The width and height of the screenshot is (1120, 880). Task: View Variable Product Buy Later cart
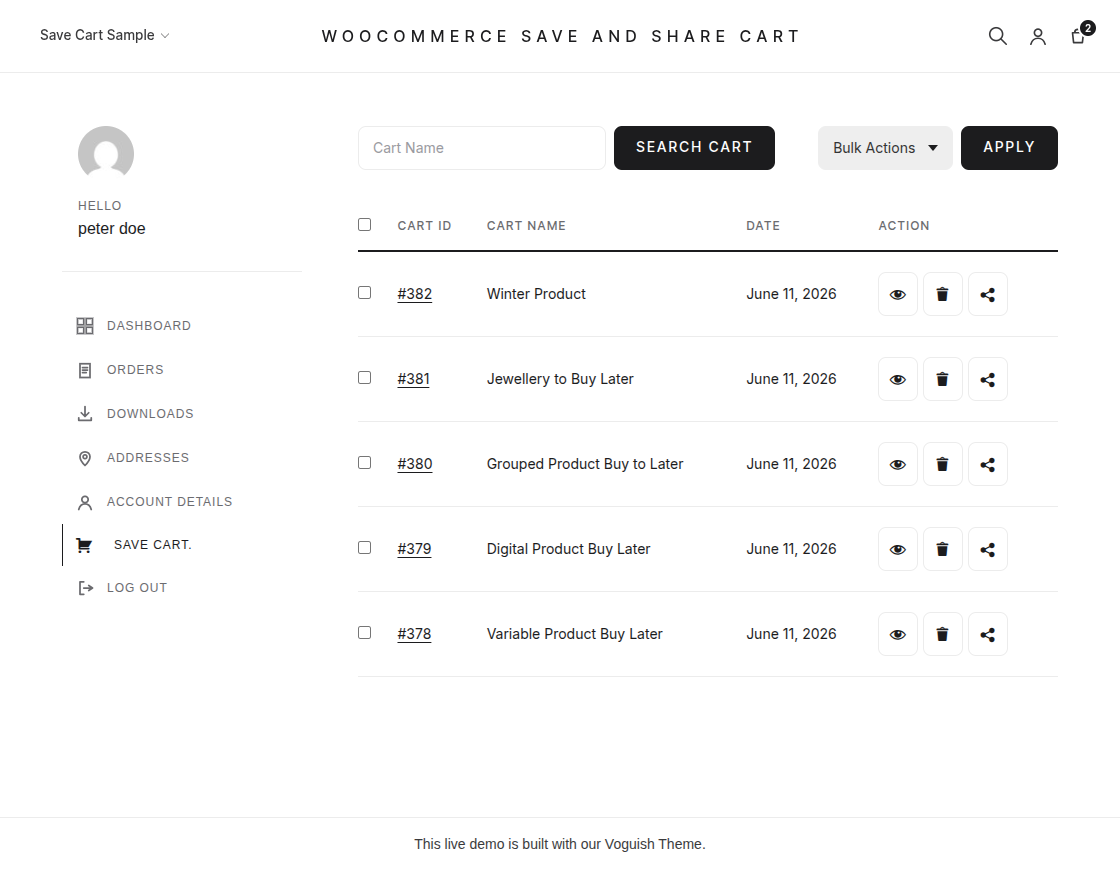[898, 634]
